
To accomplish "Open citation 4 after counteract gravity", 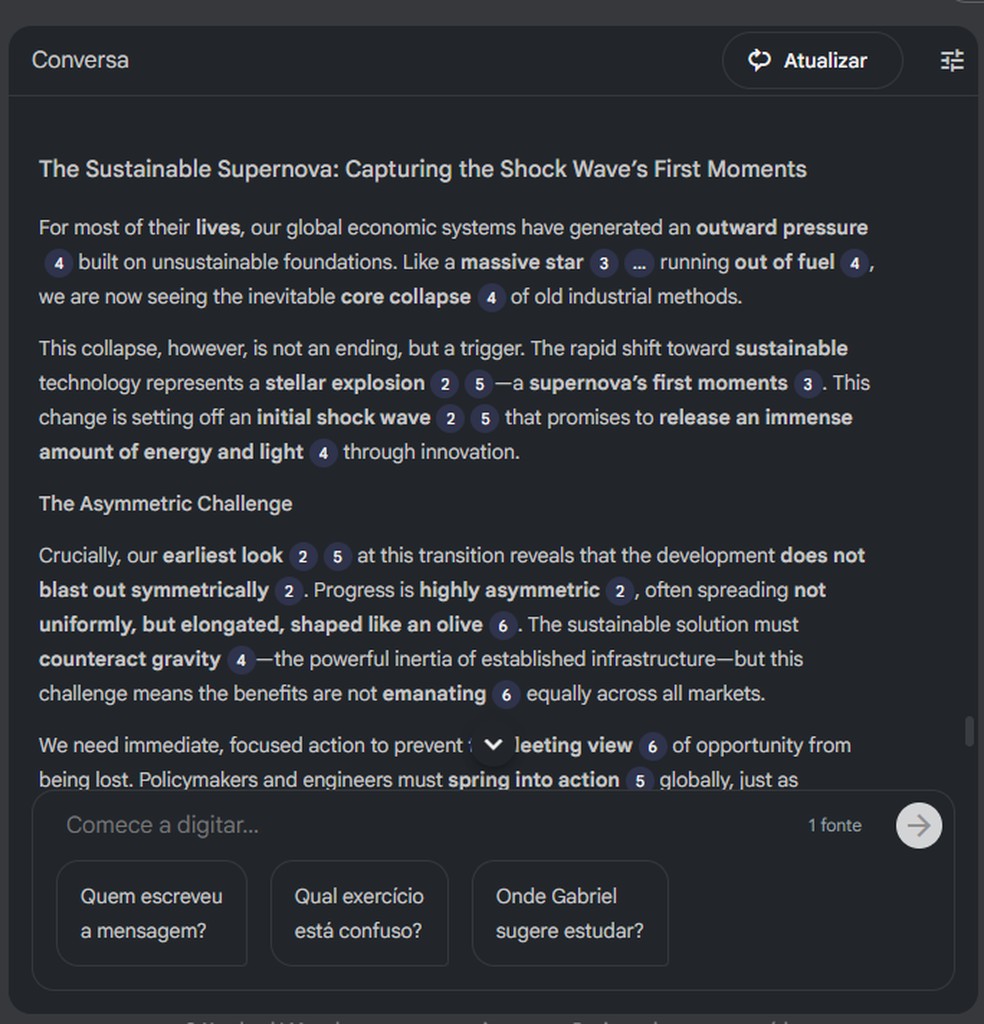I will click(240, 660).
